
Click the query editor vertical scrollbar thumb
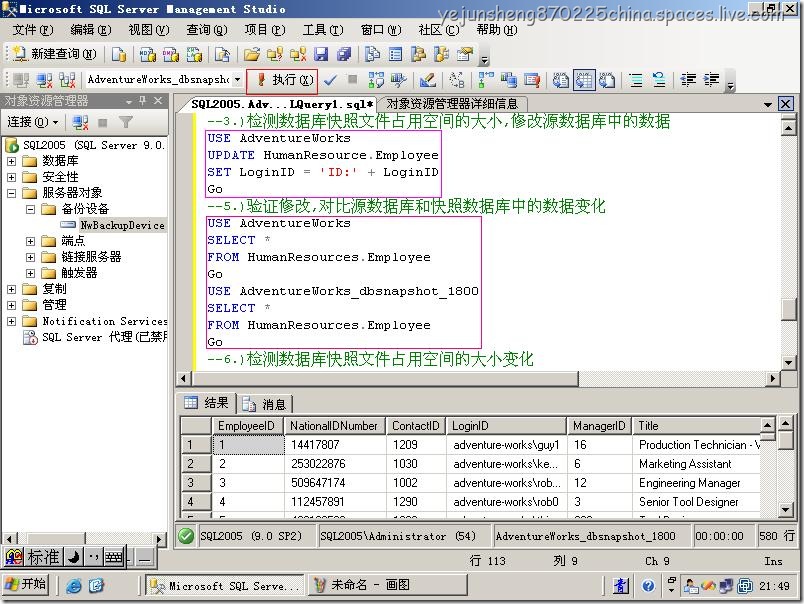click(788, 309)
